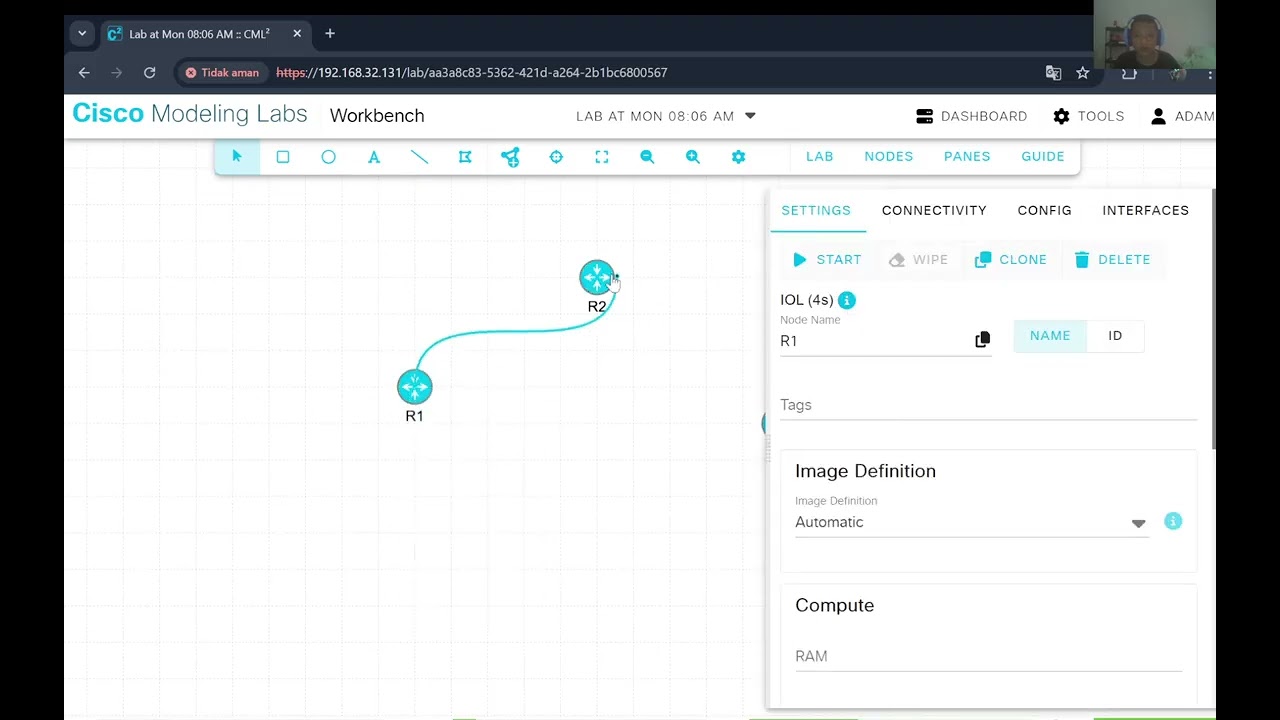Select the pointer selection tool
Viewport: 1280px width, 720px height.
[x=237, y=157]
